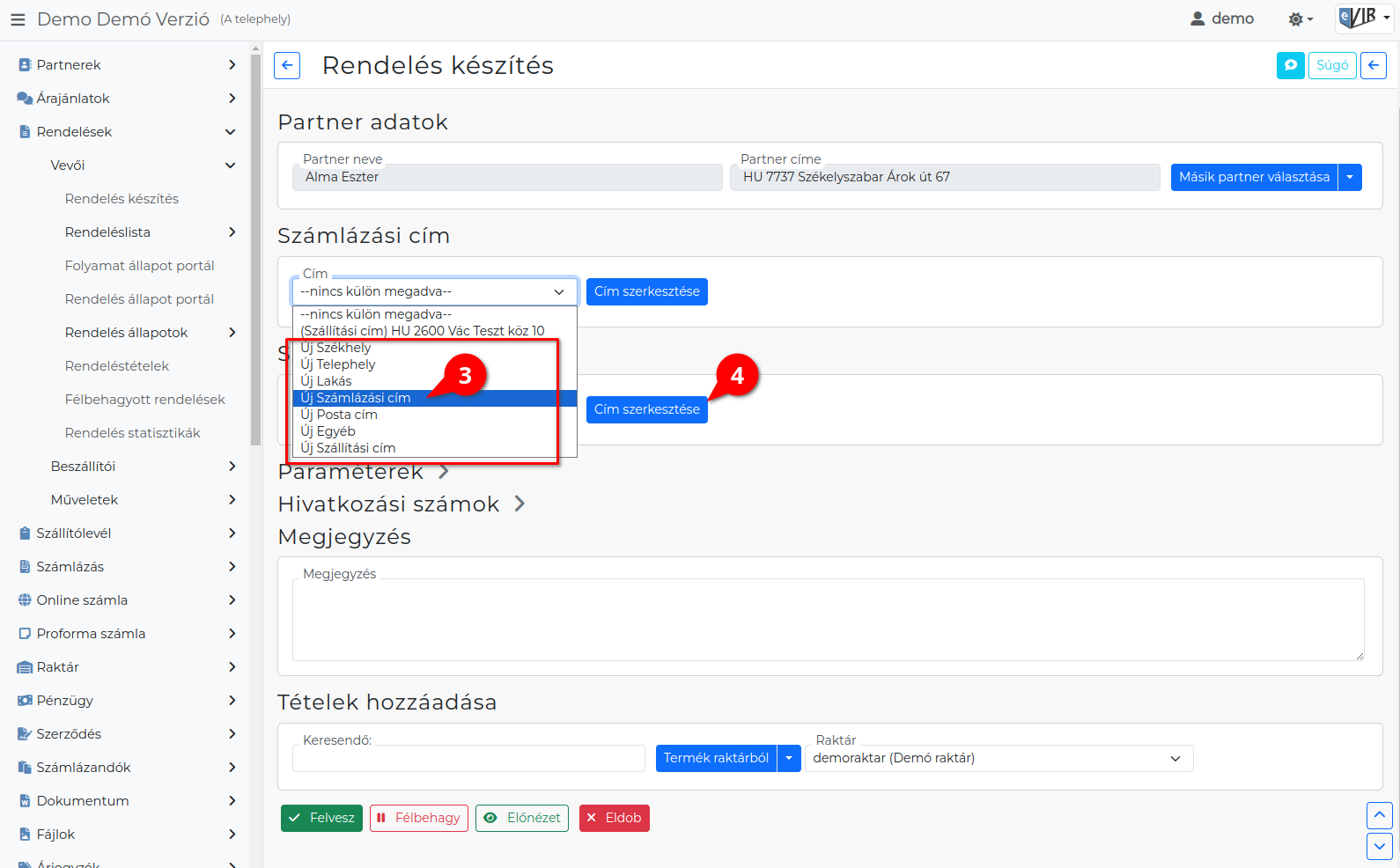Click the Felvesz button
The image size is (1400, 868).
tap(321, 818)
